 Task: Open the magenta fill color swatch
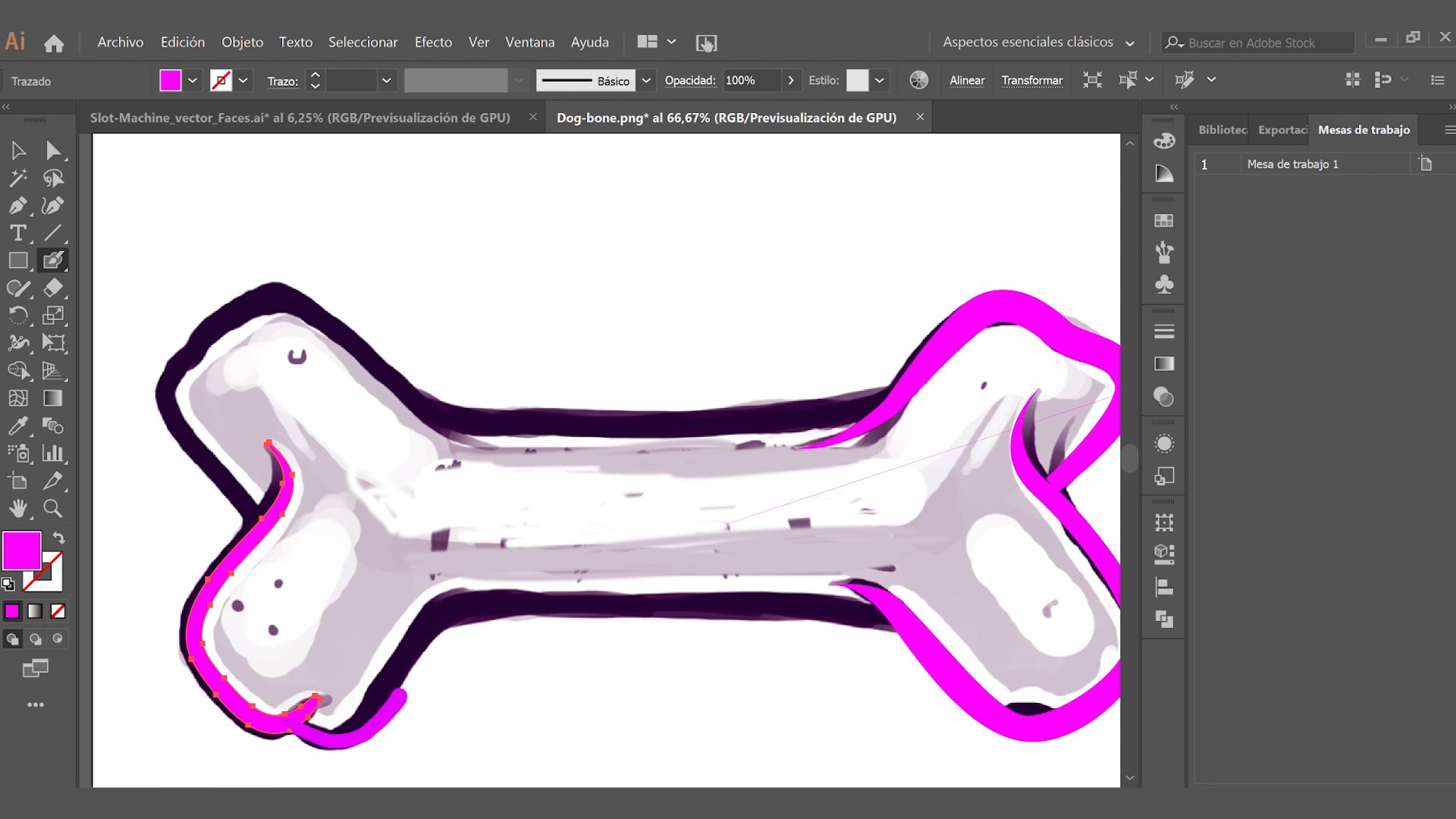click(170, 79)
